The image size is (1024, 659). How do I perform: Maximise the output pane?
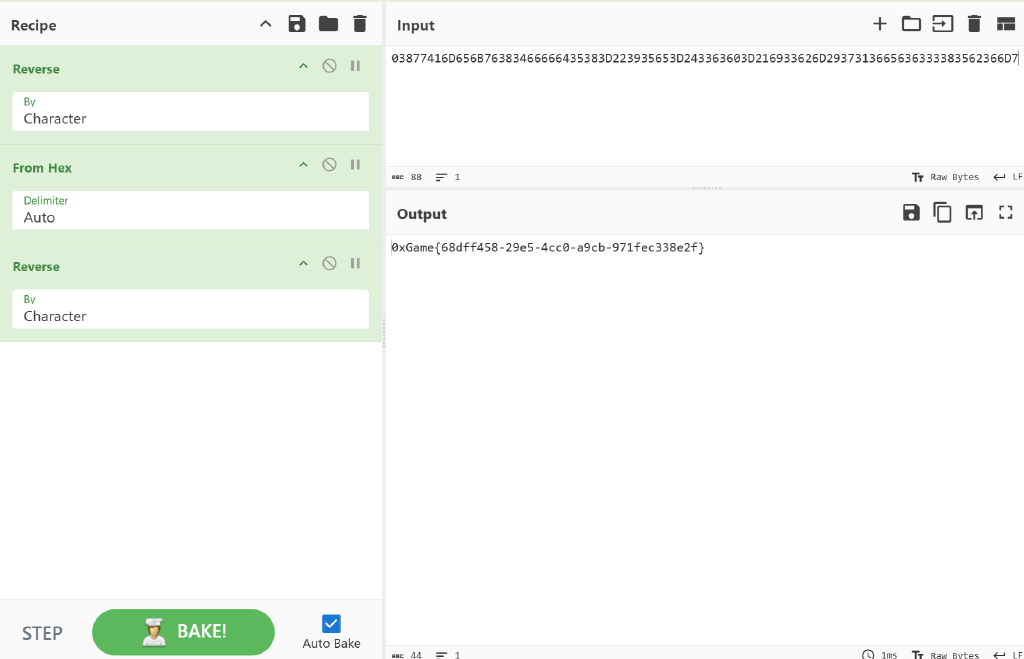(x=1006, y=212)
